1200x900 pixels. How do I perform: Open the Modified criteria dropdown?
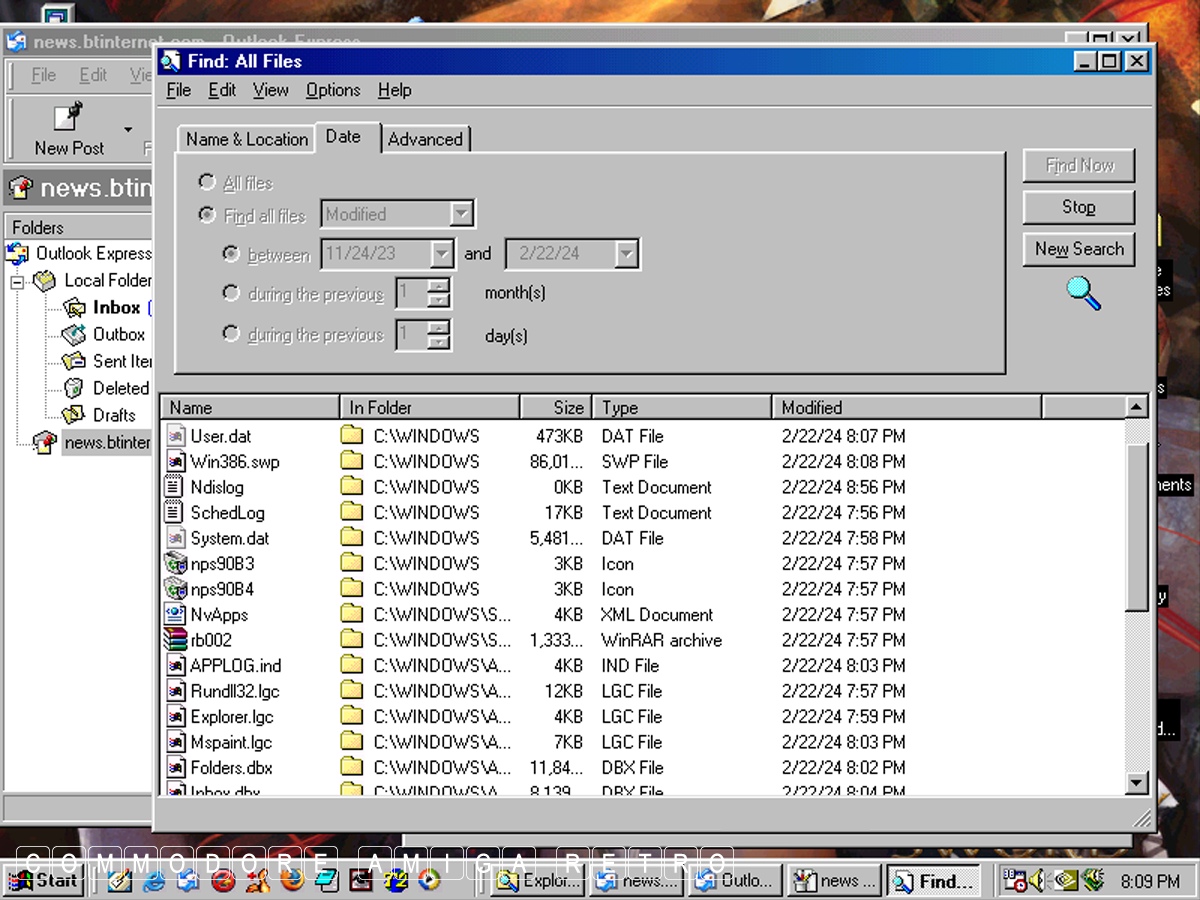click(x=461, y=214)
